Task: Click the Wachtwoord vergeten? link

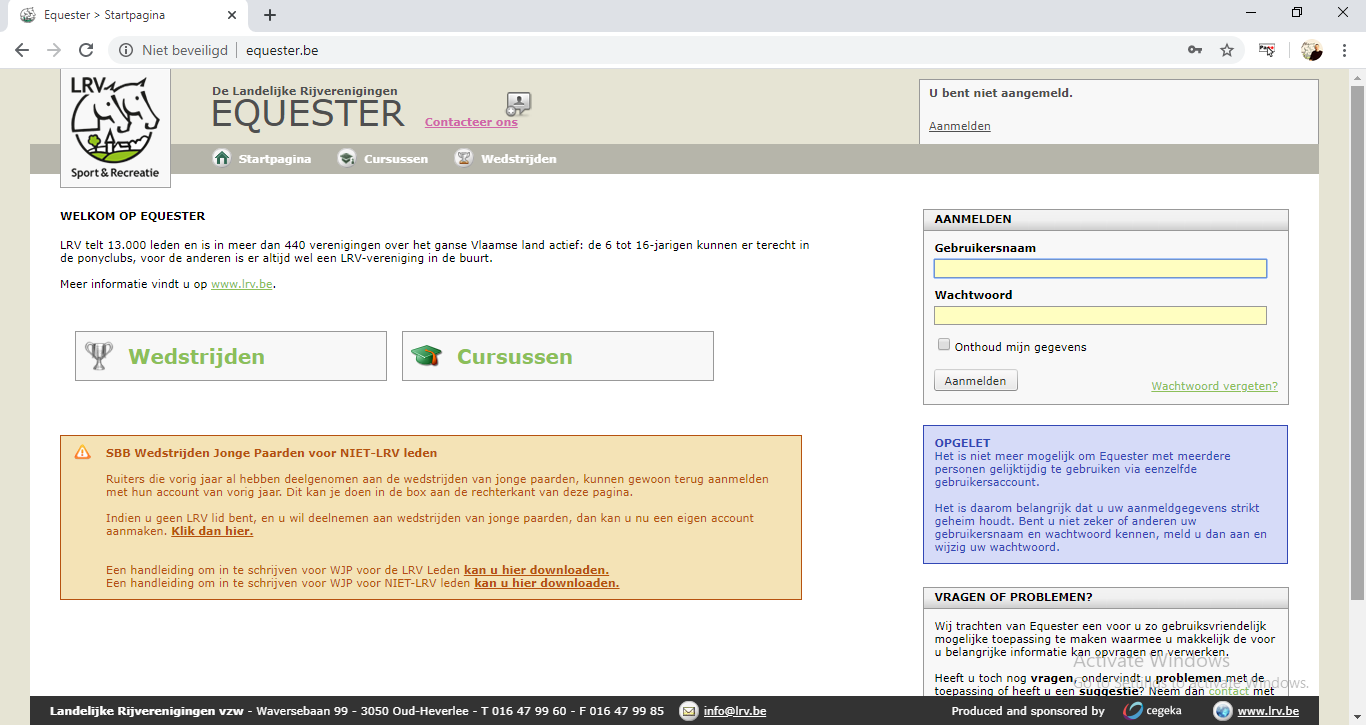Action: (1214, 386)
